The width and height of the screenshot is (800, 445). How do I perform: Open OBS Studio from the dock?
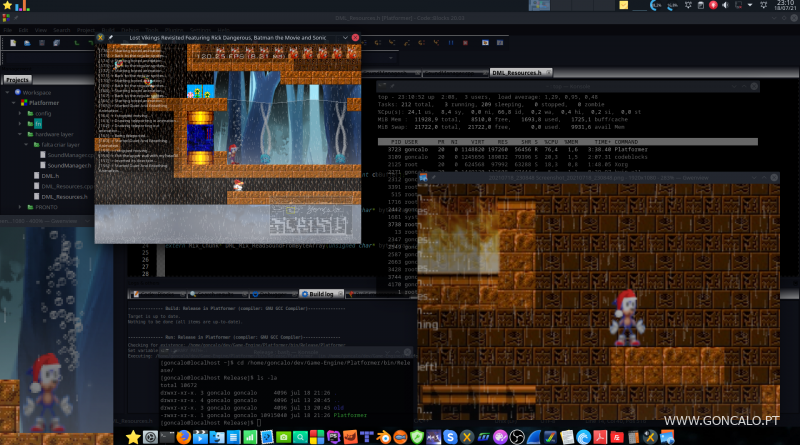518,437
